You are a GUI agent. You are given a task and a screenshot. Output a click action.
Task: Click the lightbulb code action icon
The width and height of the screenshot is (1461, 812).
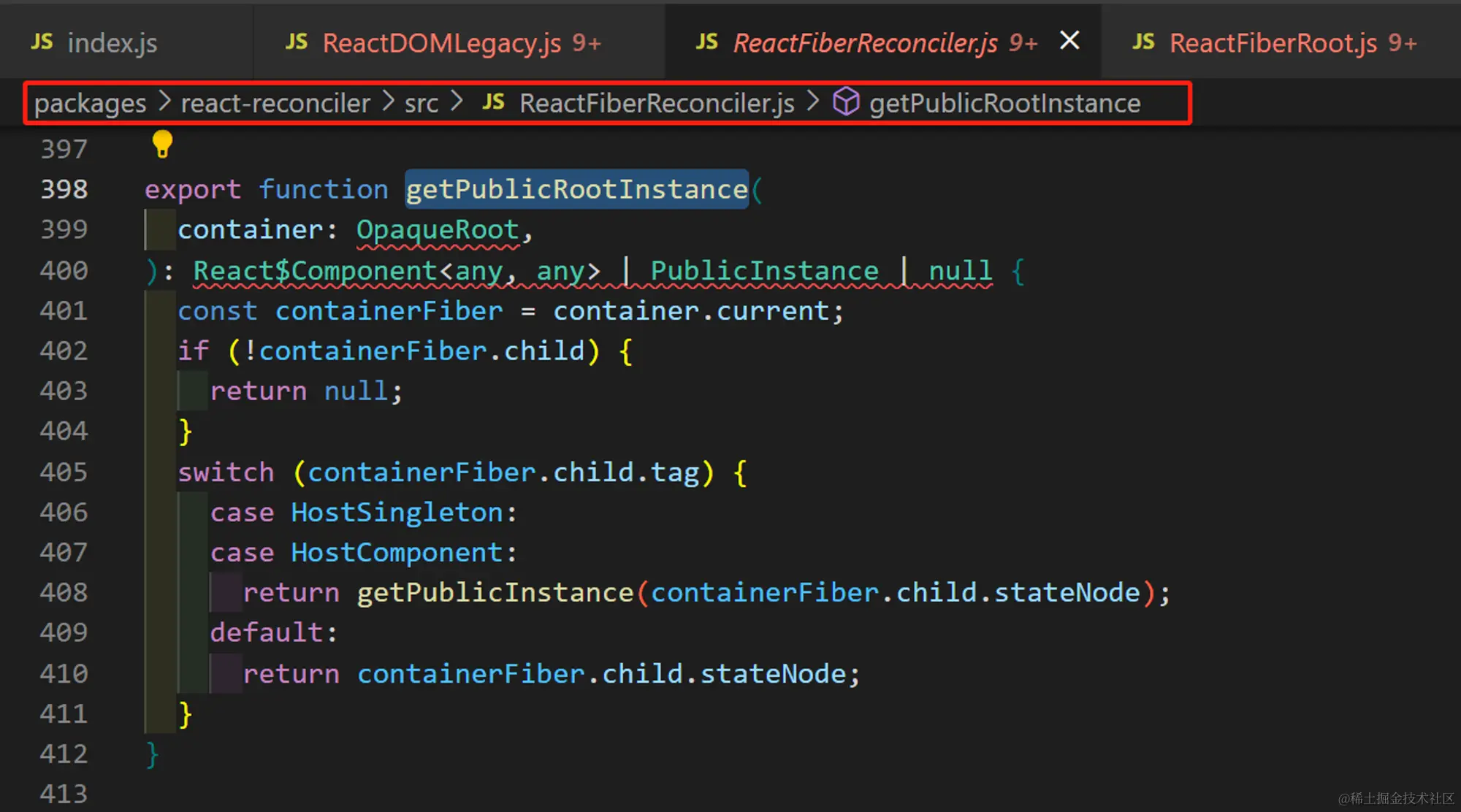pyautogui.click(x=162, y=144)
